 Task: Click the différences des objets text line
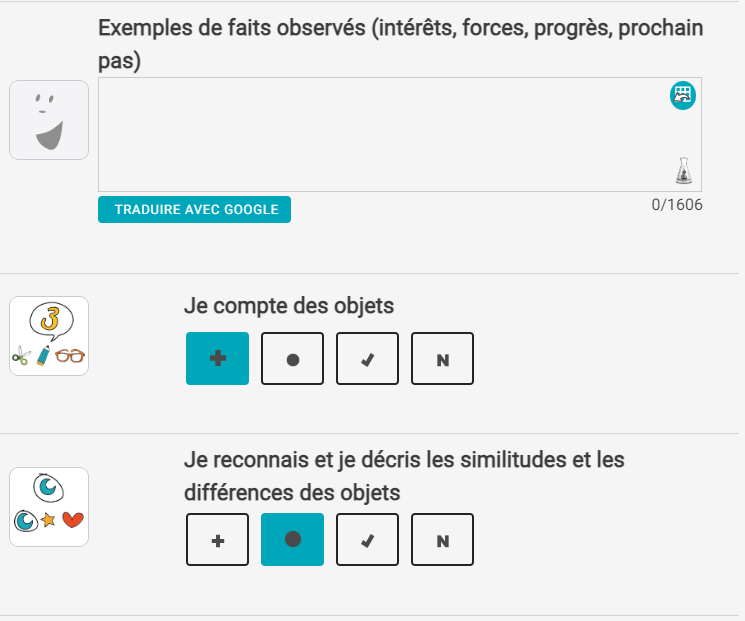(292, 492)
